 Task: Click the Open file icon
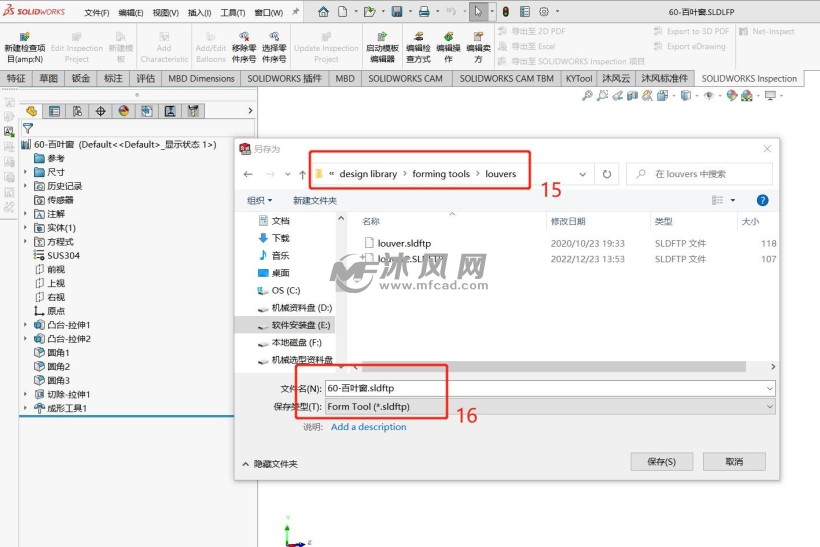click(x=369, y=12)
